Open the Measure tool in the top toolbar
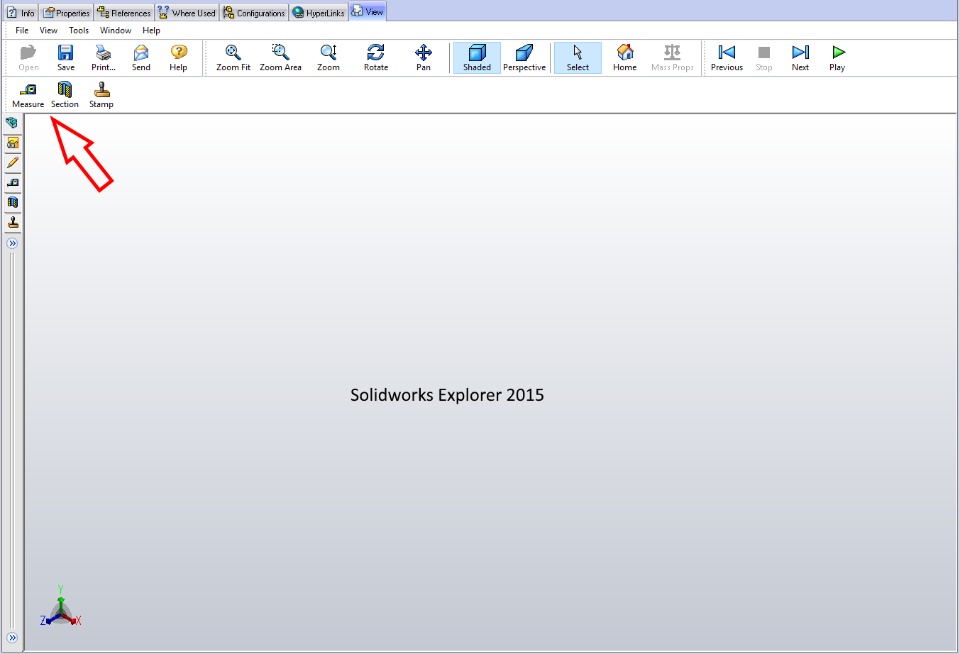Image resolution: width=960 pixels, height=654 pixels. click(x=28, y=95)
